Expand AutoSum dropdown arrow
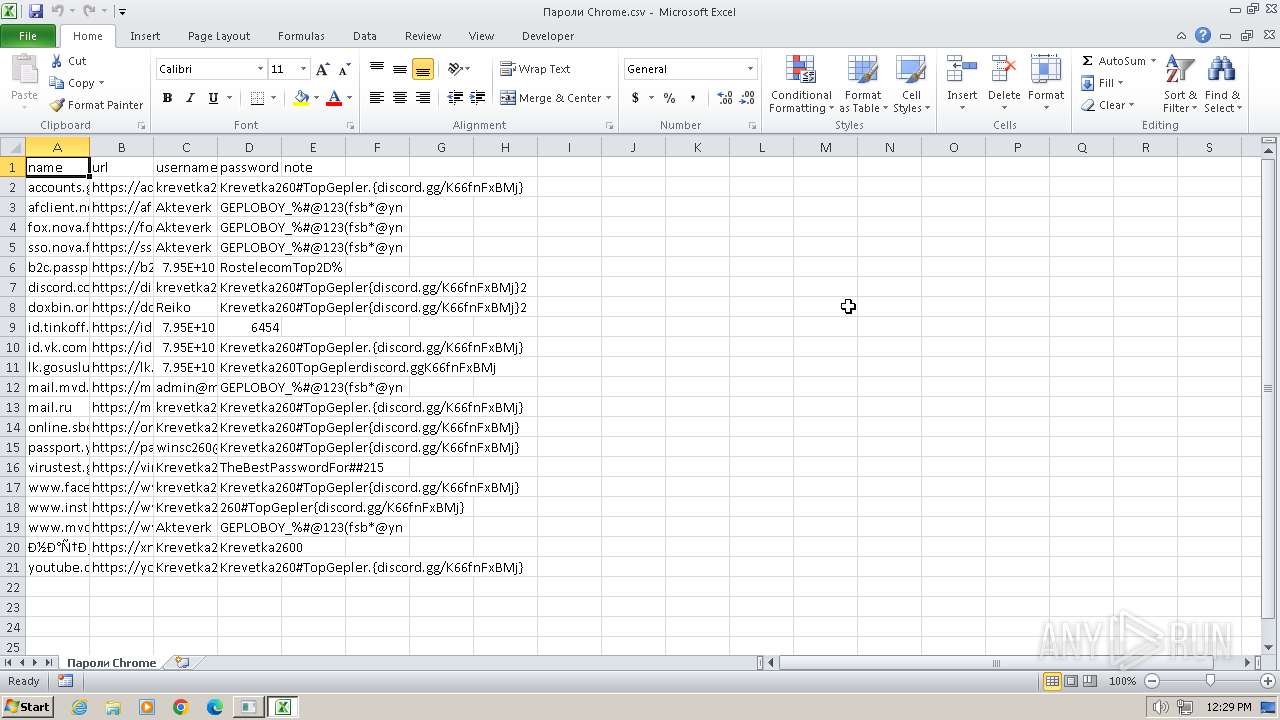Viewport: 1280px width, 720px height. tap(1153, 61)
